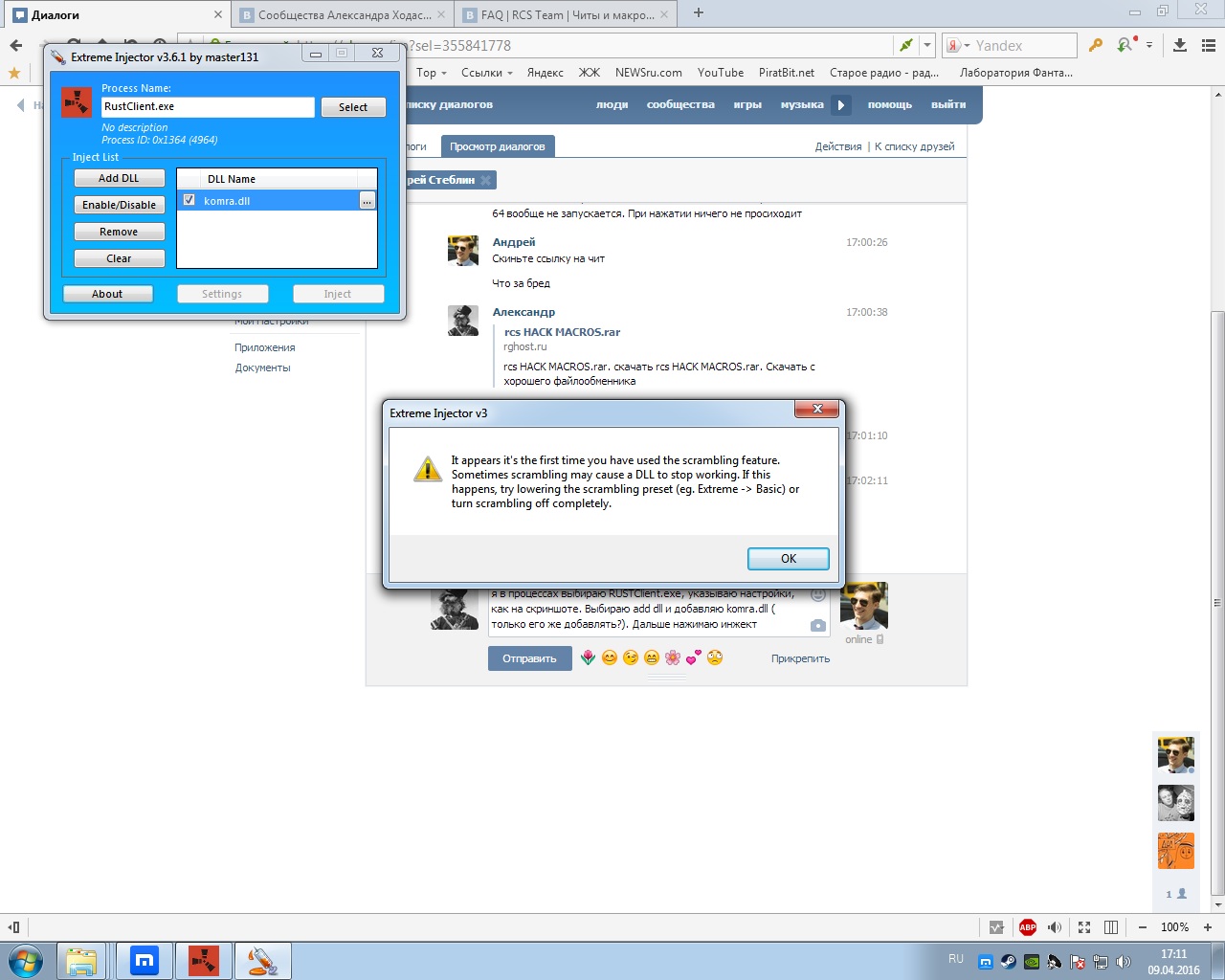Open the Яндекс bookmark

click(x=546, y=73)
